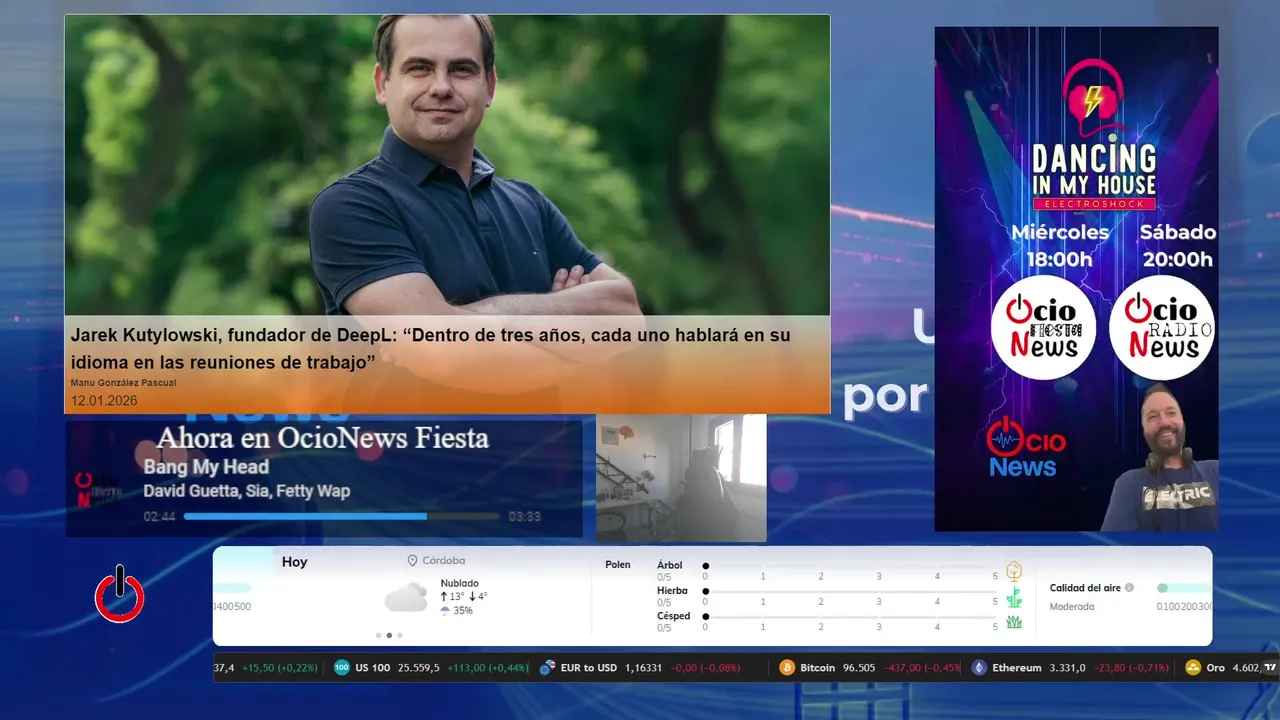Click the EUR to USD flag icon
Viewport: 1280px width, 720px height.
547,667
